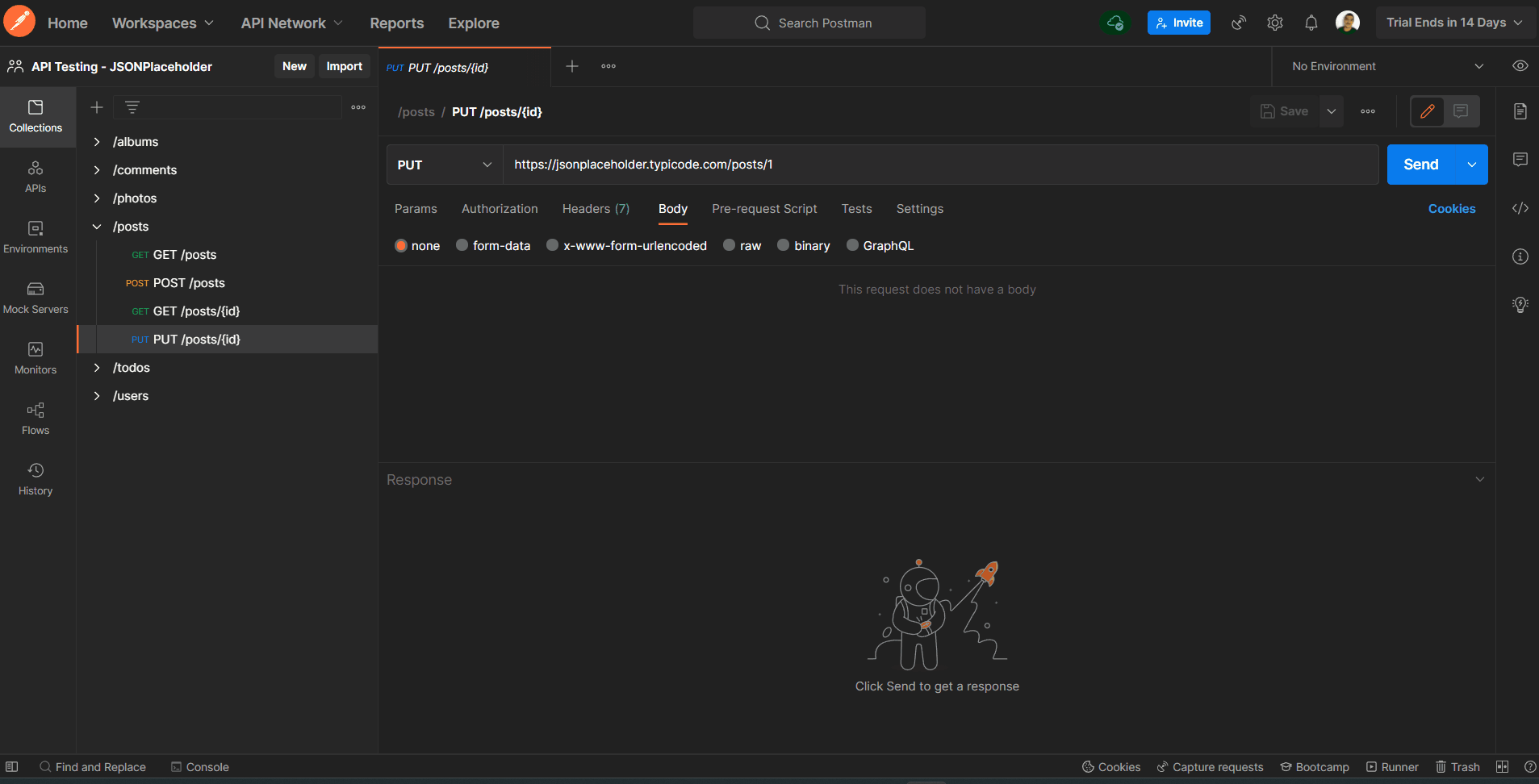Select the none body type
Screen dimensions: 1539x784
pyautogui.click(x=401, y=246)
